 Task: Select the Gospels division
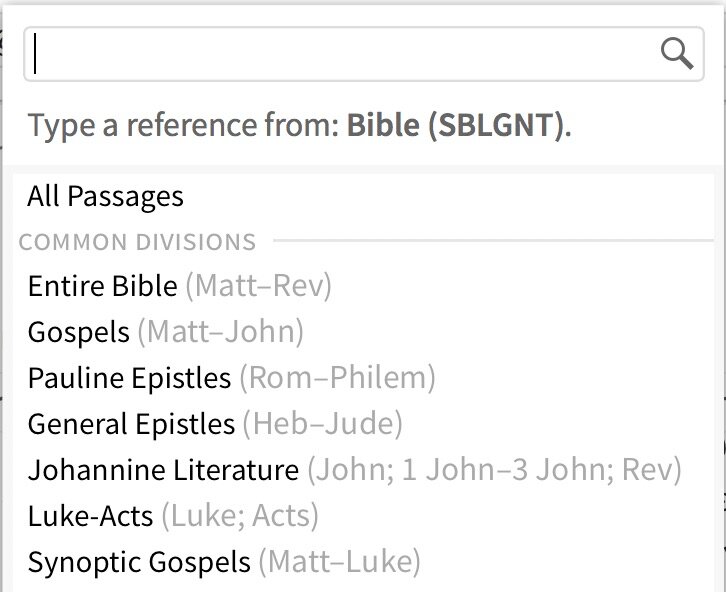point(364,332)
